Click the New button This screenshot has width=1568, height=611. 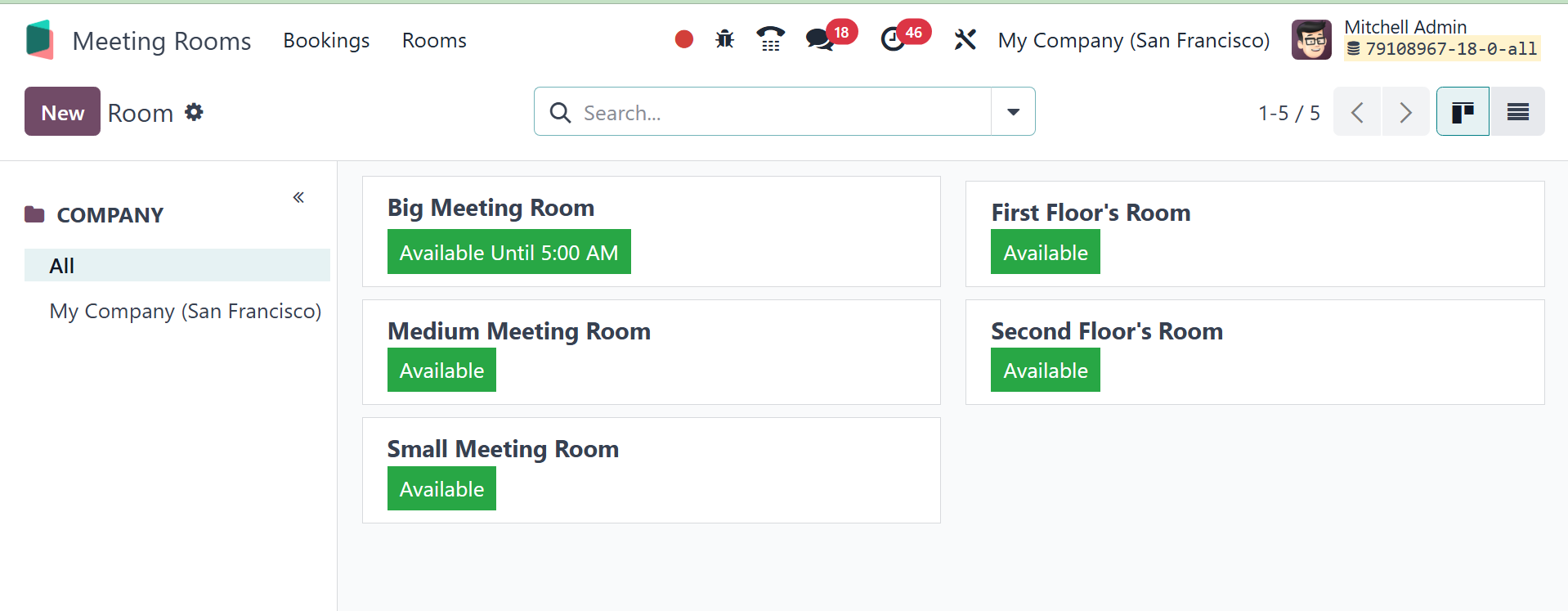click(x=62, y=112)
